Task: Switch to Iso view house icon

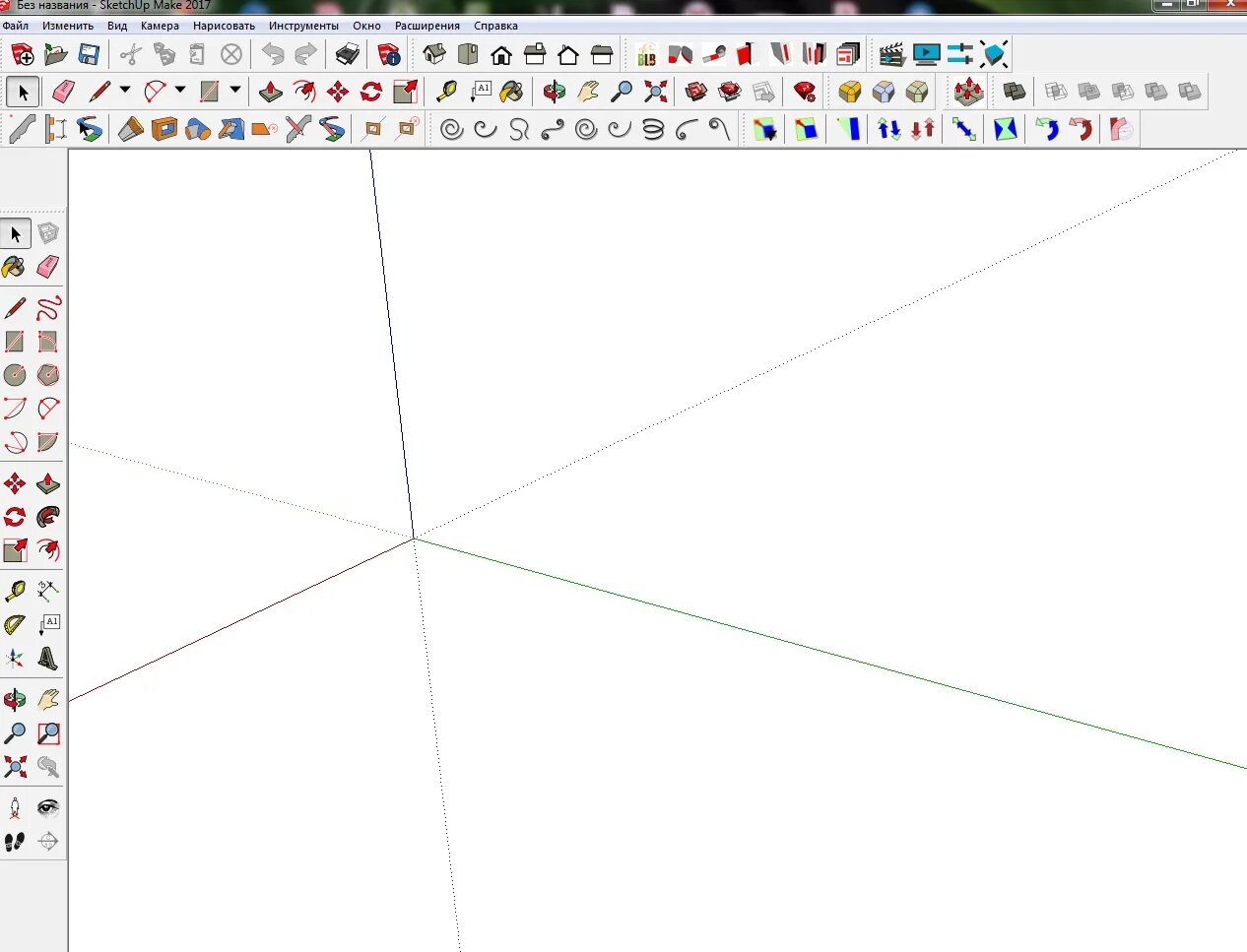Action: [434, 54]
